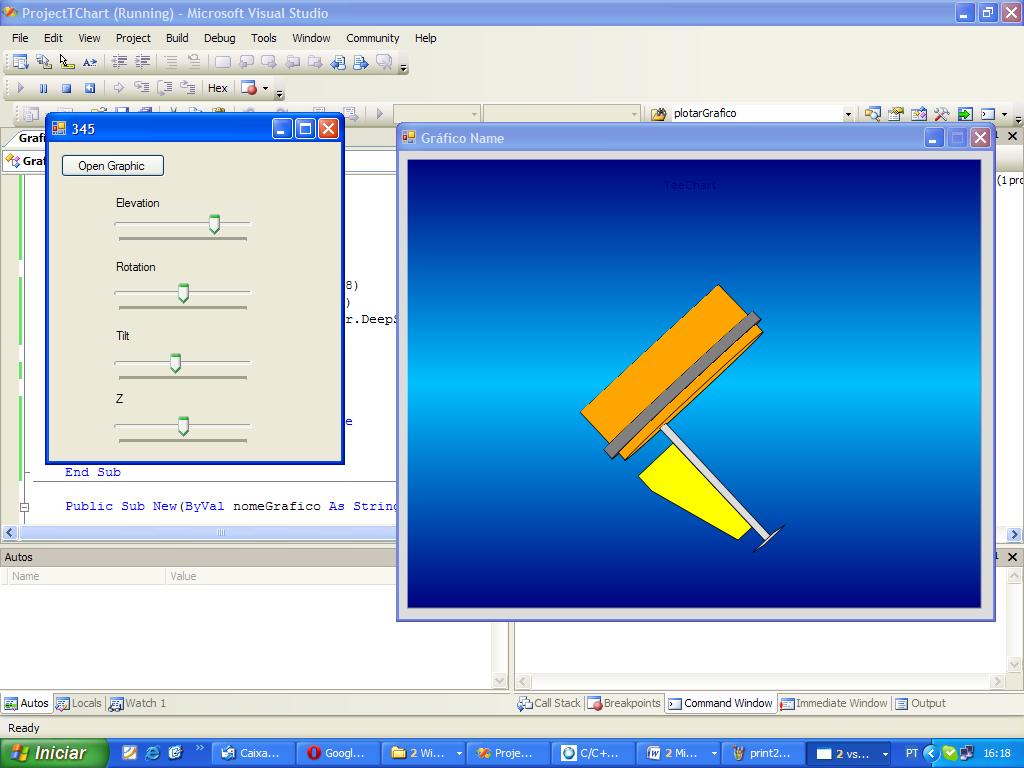Image resolution: width=1024 pixels, height=768 pixels.
Task: Open dropdown next to Command Window toolbar icon
Action: (1004, 114)
